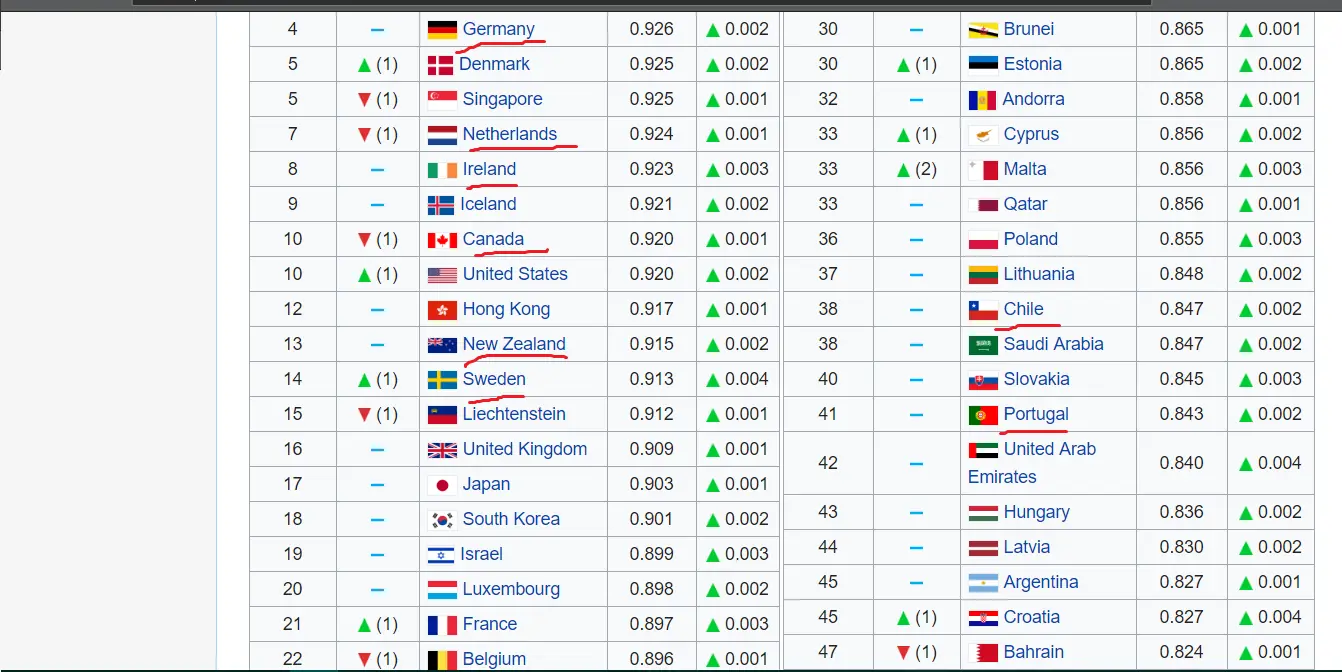Click the Estonia flag icon

pos(983,65)
